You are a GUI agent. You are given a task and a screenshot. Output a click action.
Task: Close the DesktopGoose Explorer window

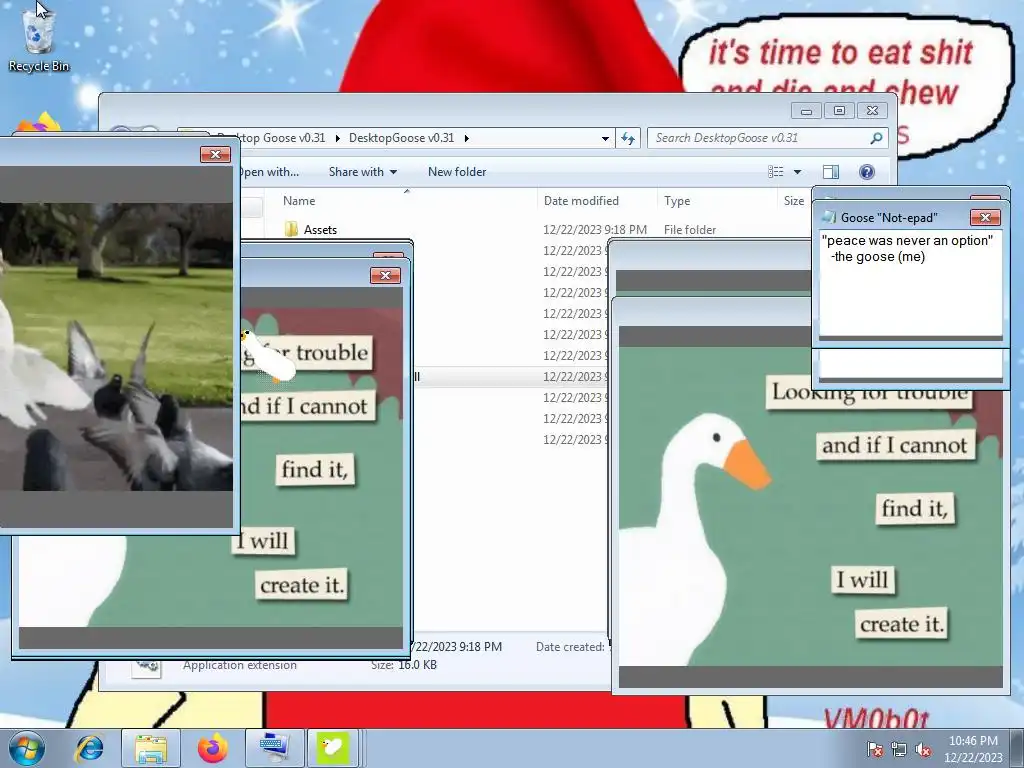pos(872,110)
